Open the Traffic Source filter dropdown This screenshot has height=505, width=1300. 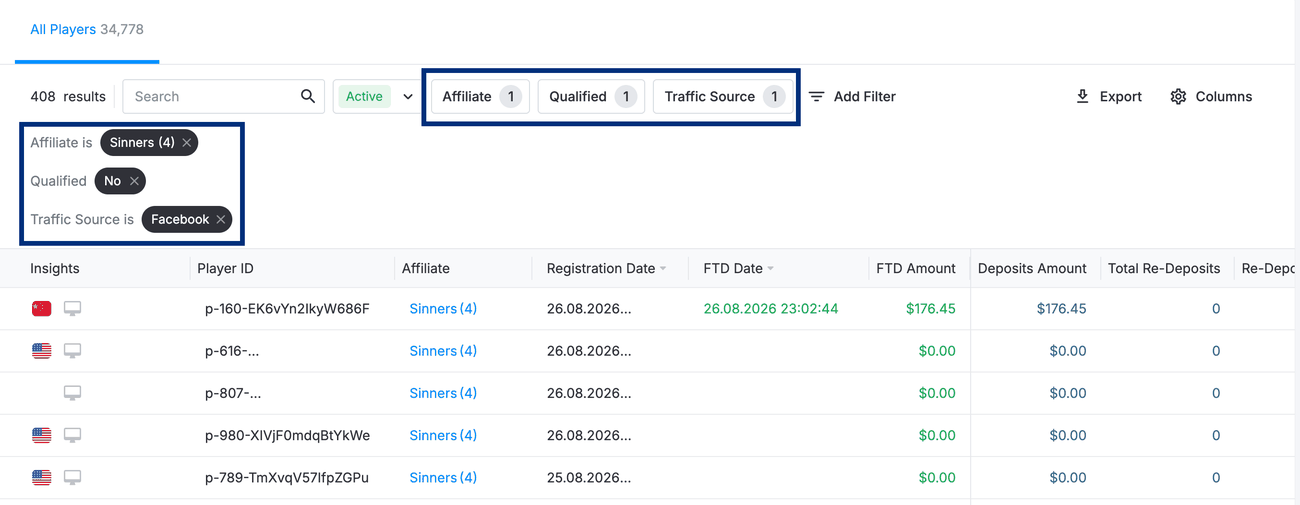[x=725, y=96]
